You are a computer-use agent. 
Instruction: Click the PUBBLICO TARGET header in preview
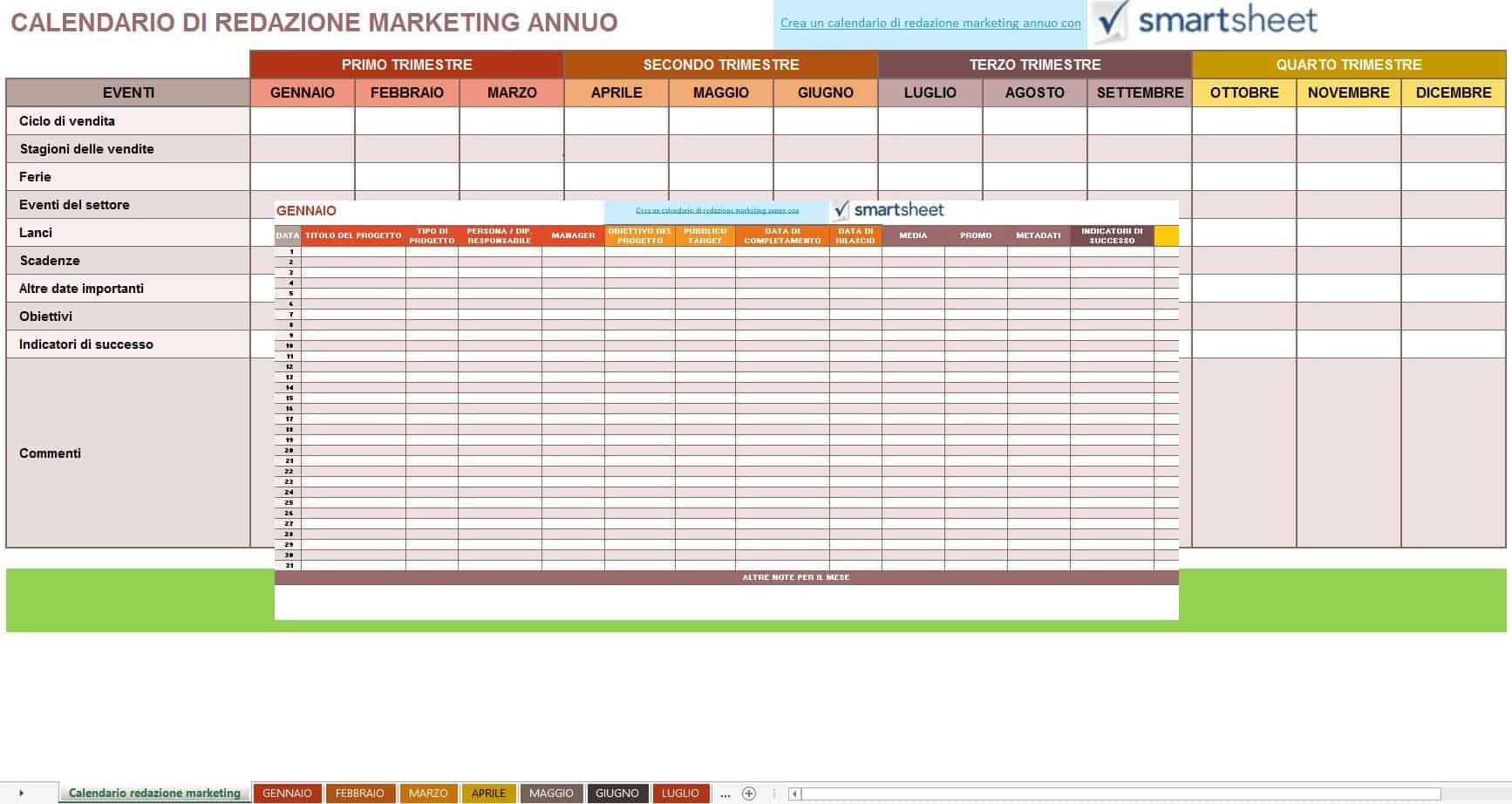point(705,235)
